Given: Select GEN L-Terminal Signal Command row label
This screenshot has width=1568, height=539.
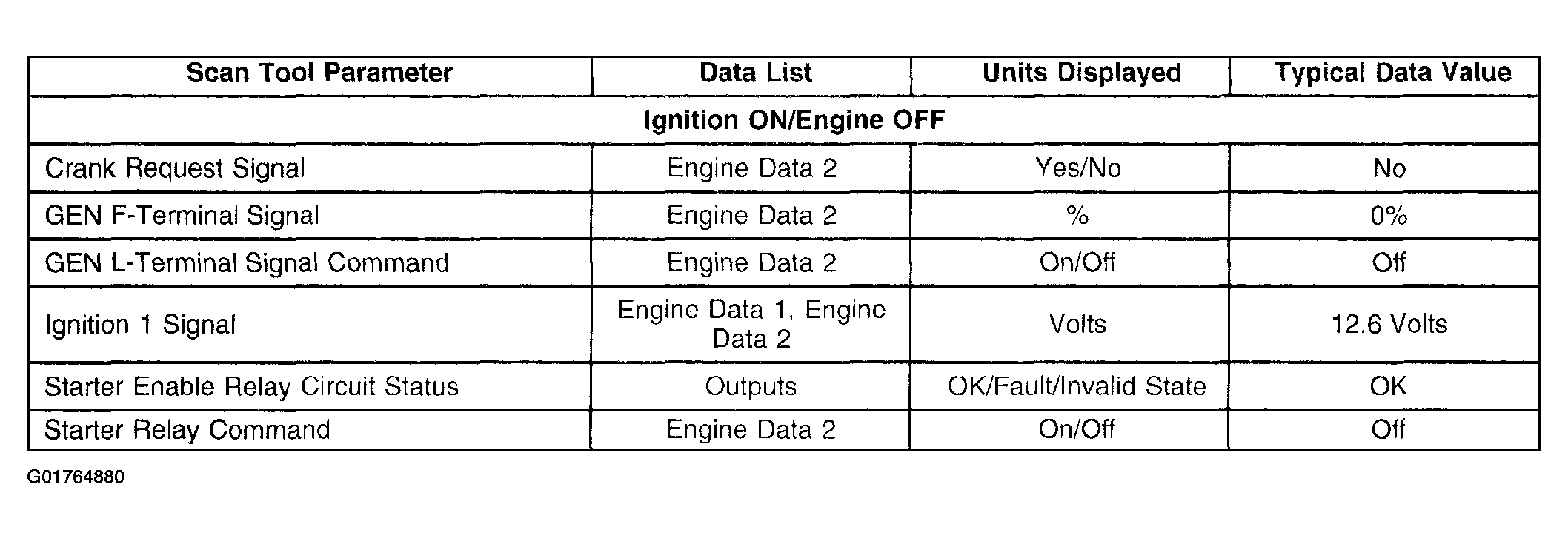Looking at the screenshot, I should pos(310,263).
